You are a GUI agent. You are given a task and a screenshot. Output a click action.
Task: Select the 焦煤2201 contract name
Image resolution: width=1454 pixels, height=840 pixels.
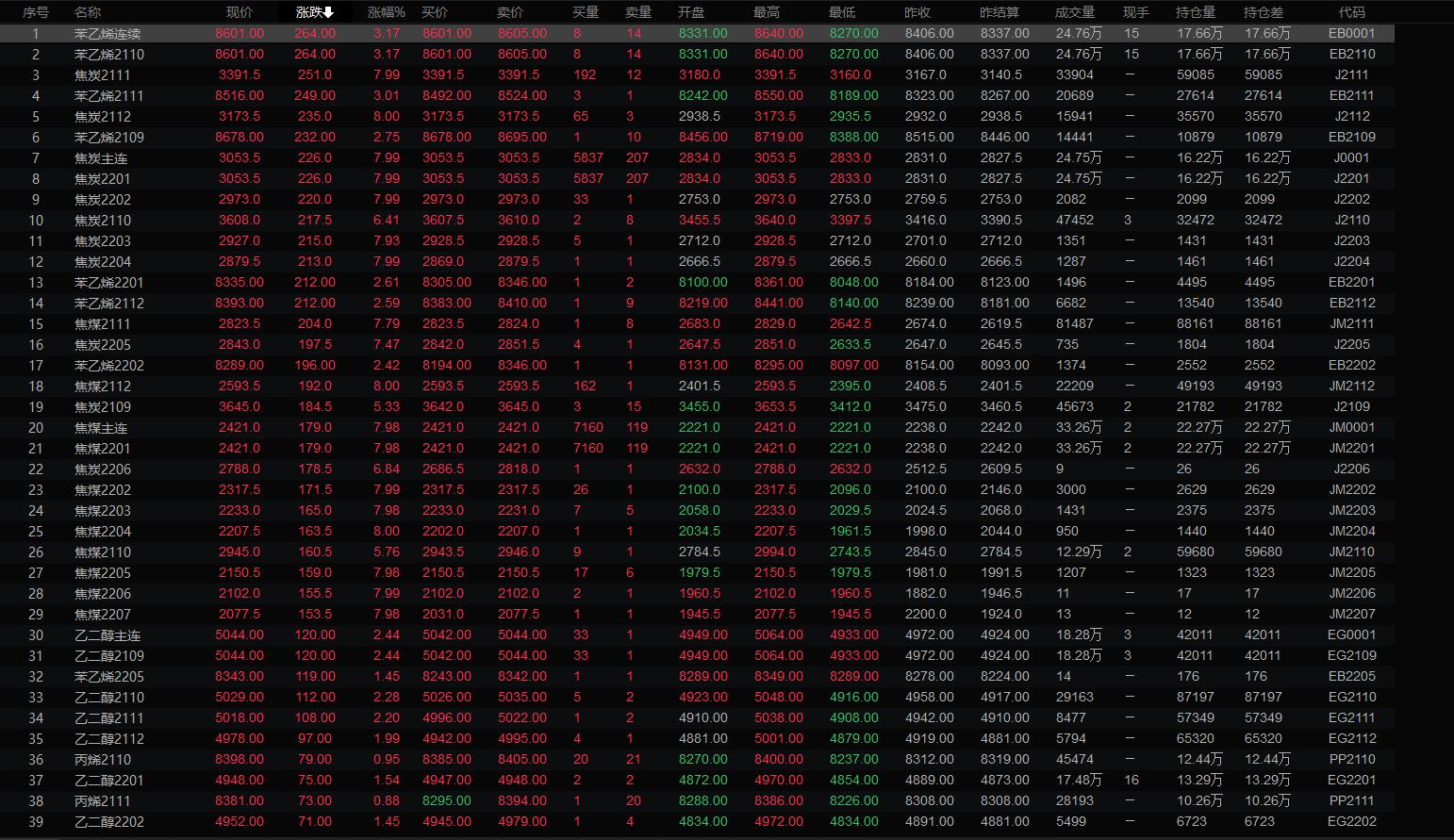tap(103, 449)
